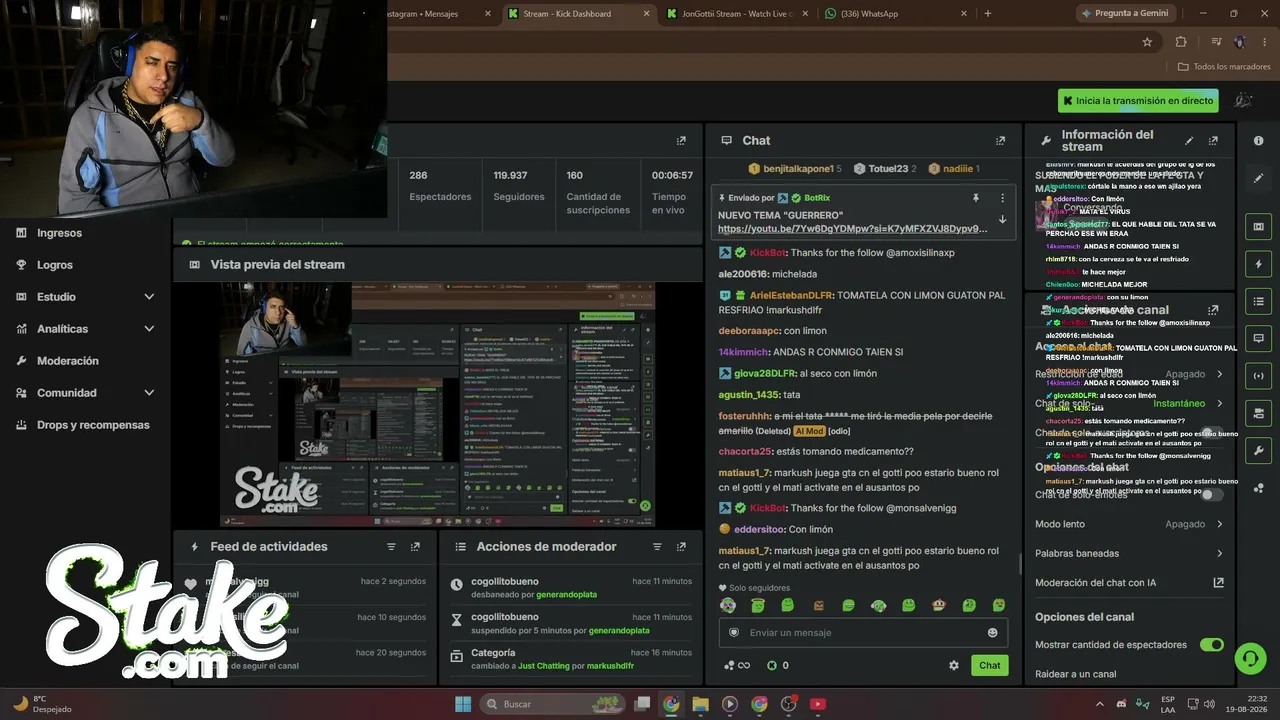Select the broadcast signal icon in right sidebar
The width and height of the screenshot is (1280, 720).
pyautogui.click(x=1258, y=375)
